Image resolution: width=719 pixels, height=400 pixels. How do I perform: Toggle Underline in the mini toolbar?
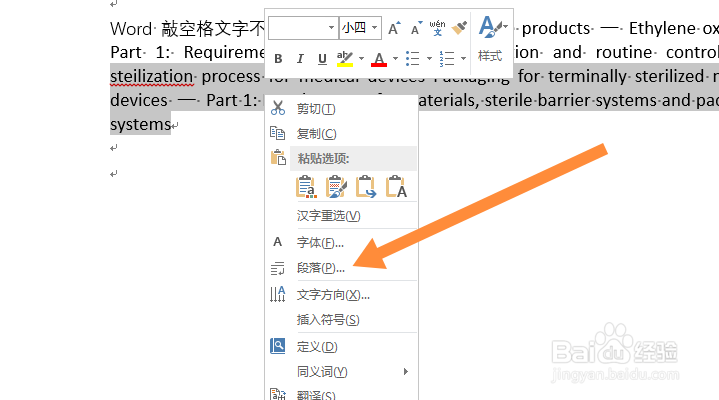coord(322,59)
